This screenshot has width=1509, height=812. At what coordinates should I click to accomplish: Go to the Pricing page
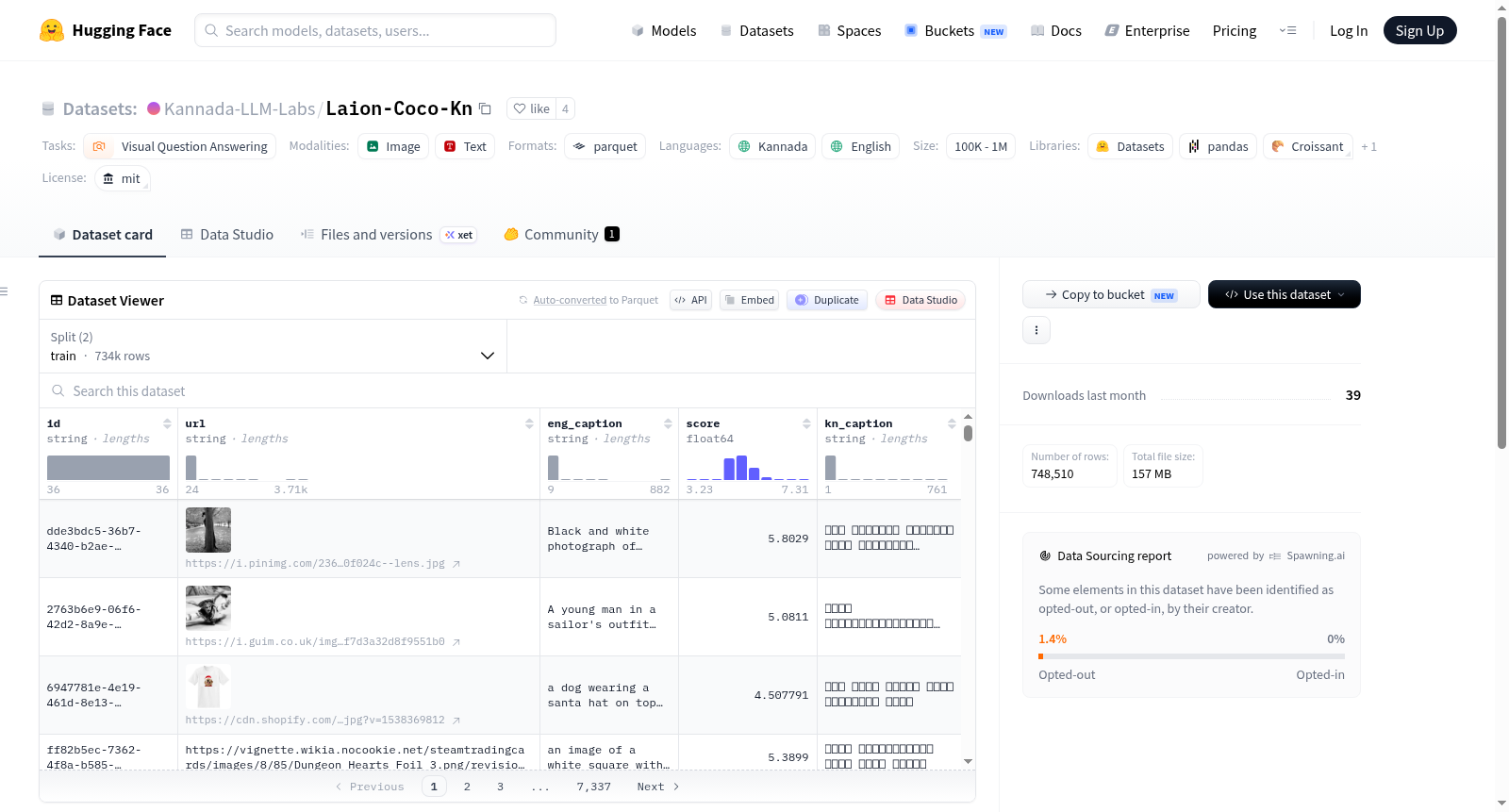point(1234,30)
